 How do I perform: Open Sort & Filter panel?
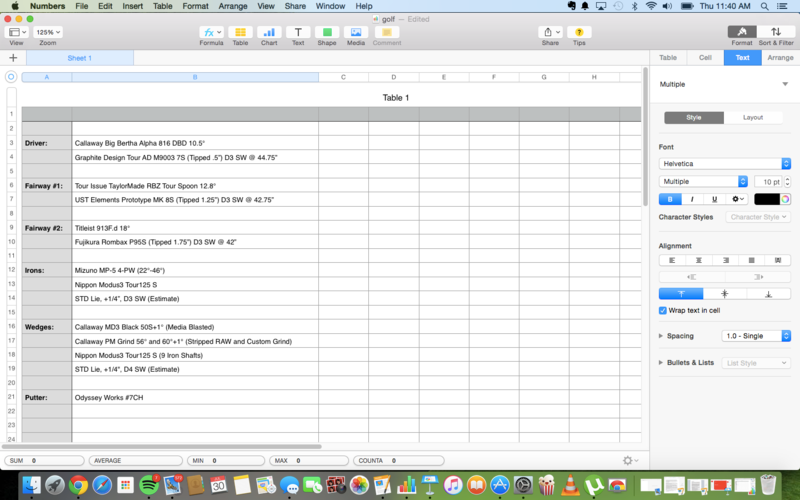coord(776,32)
